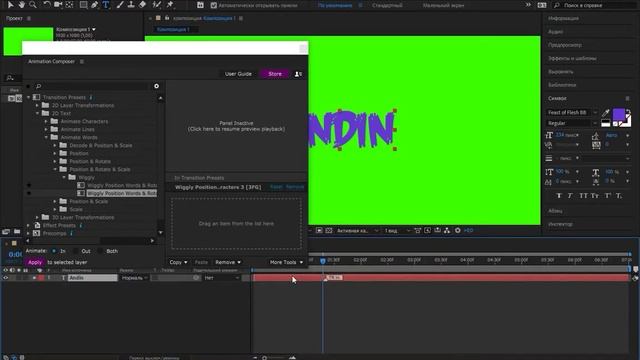This screenshot has height=360, width=640.
Task: Click Animation Composer settings gear icon
Action: click(x=156, y=86)
